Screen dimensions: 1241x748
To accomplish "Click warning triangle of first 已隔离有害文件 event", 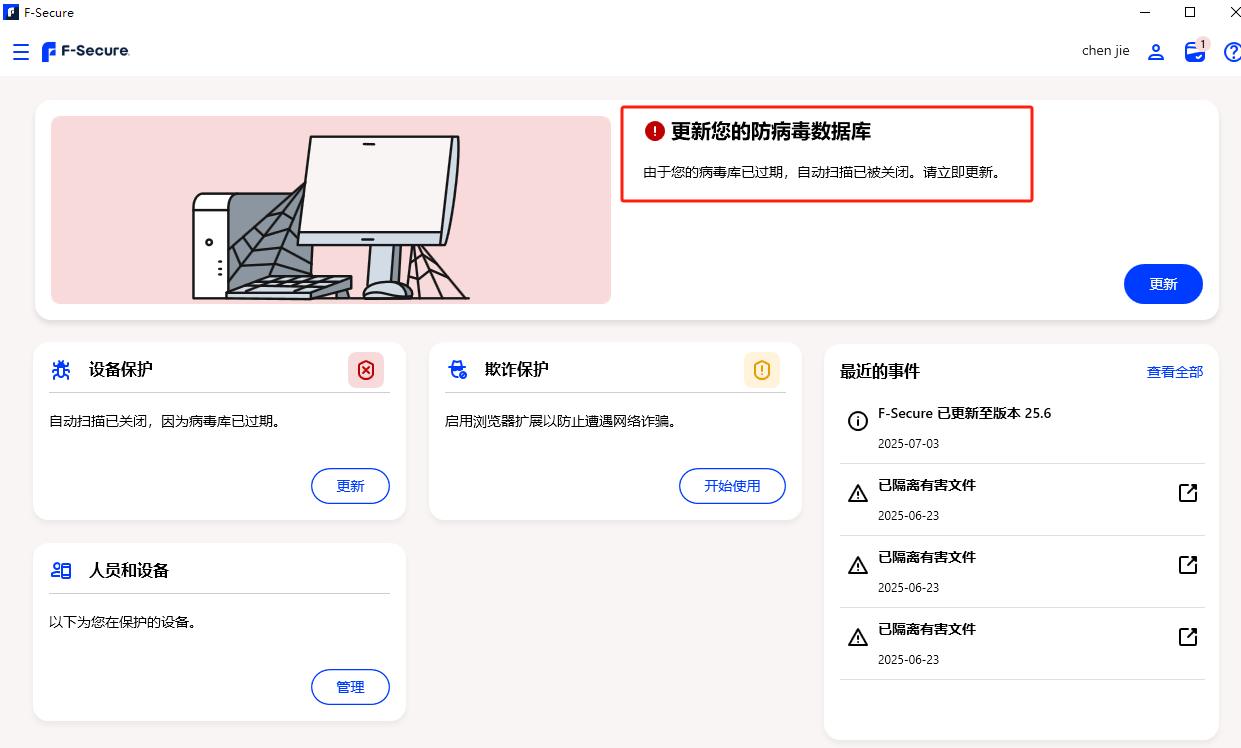I will 858,493.
